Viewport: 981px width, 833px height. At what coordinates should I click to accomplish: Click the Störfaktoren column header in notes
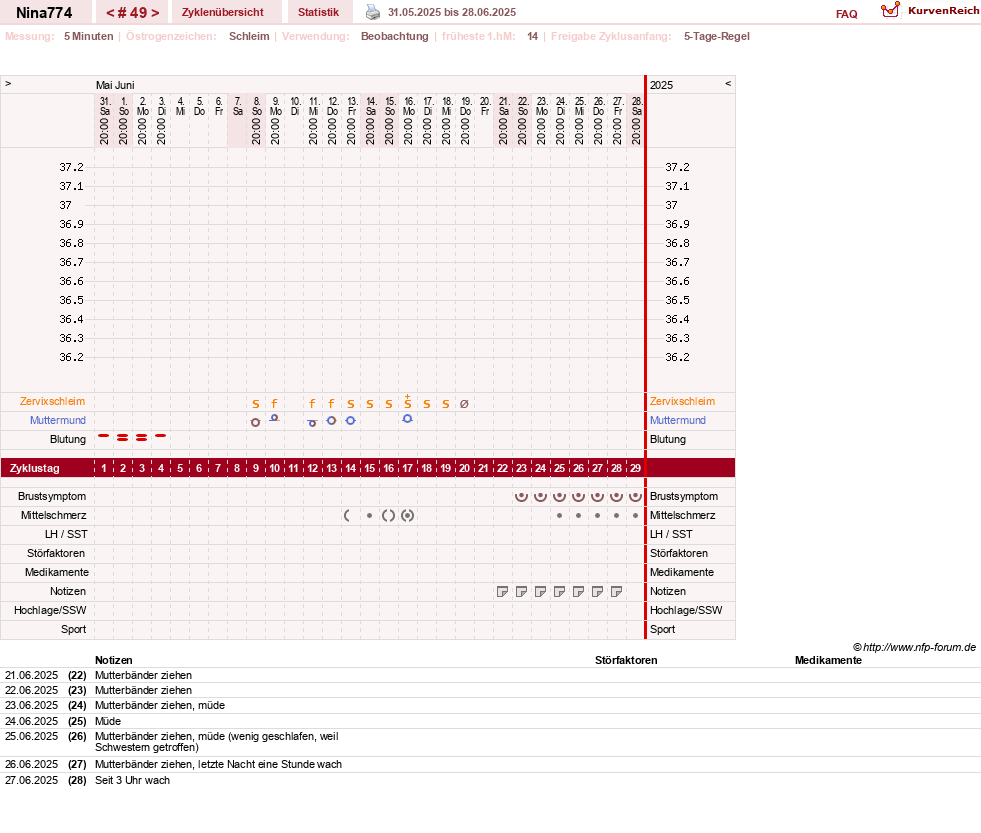coord(626,660)
